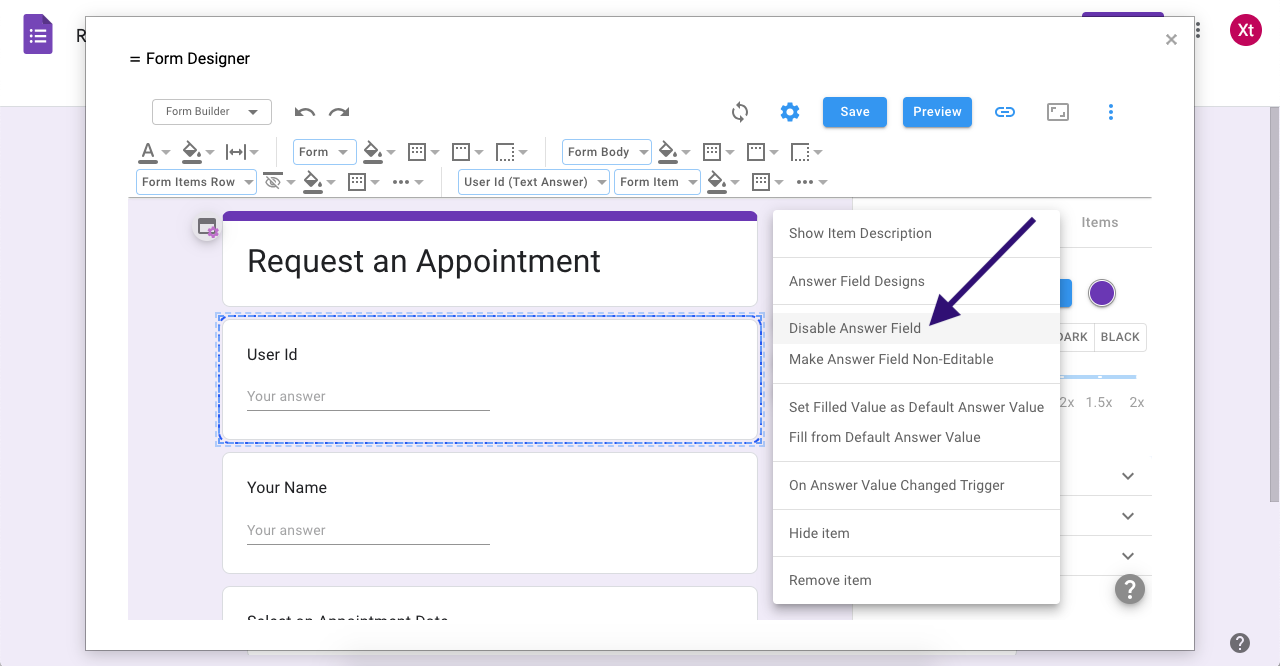
Task: Toggle hidden-eye visibility for Form Items Row
Action: [272, 182]
